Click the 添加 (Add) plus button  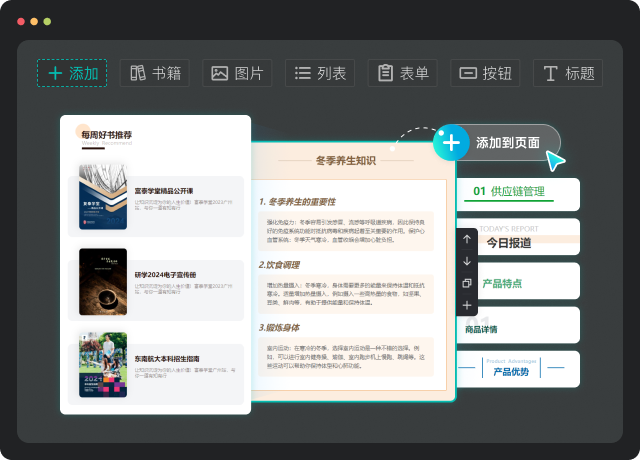pos(72,73)
